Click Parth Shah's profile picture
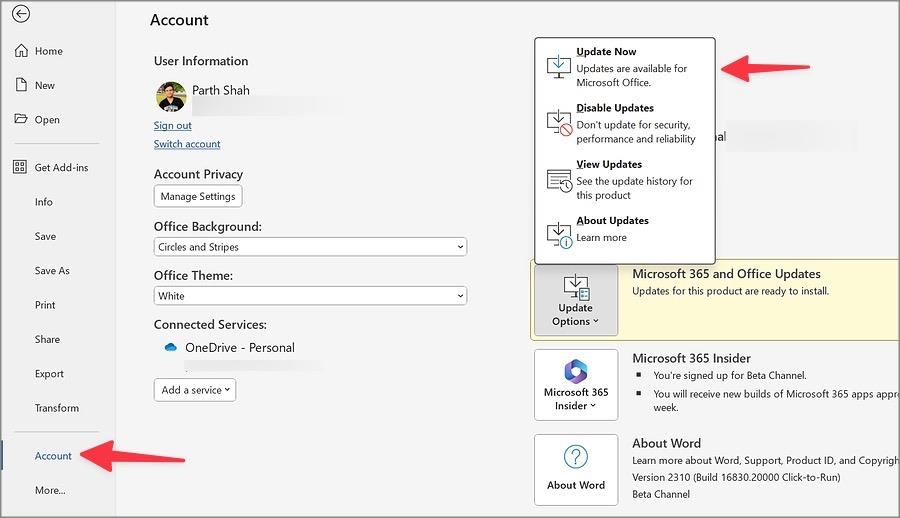This screenshot has height=518, width=900. click(171, 96)
